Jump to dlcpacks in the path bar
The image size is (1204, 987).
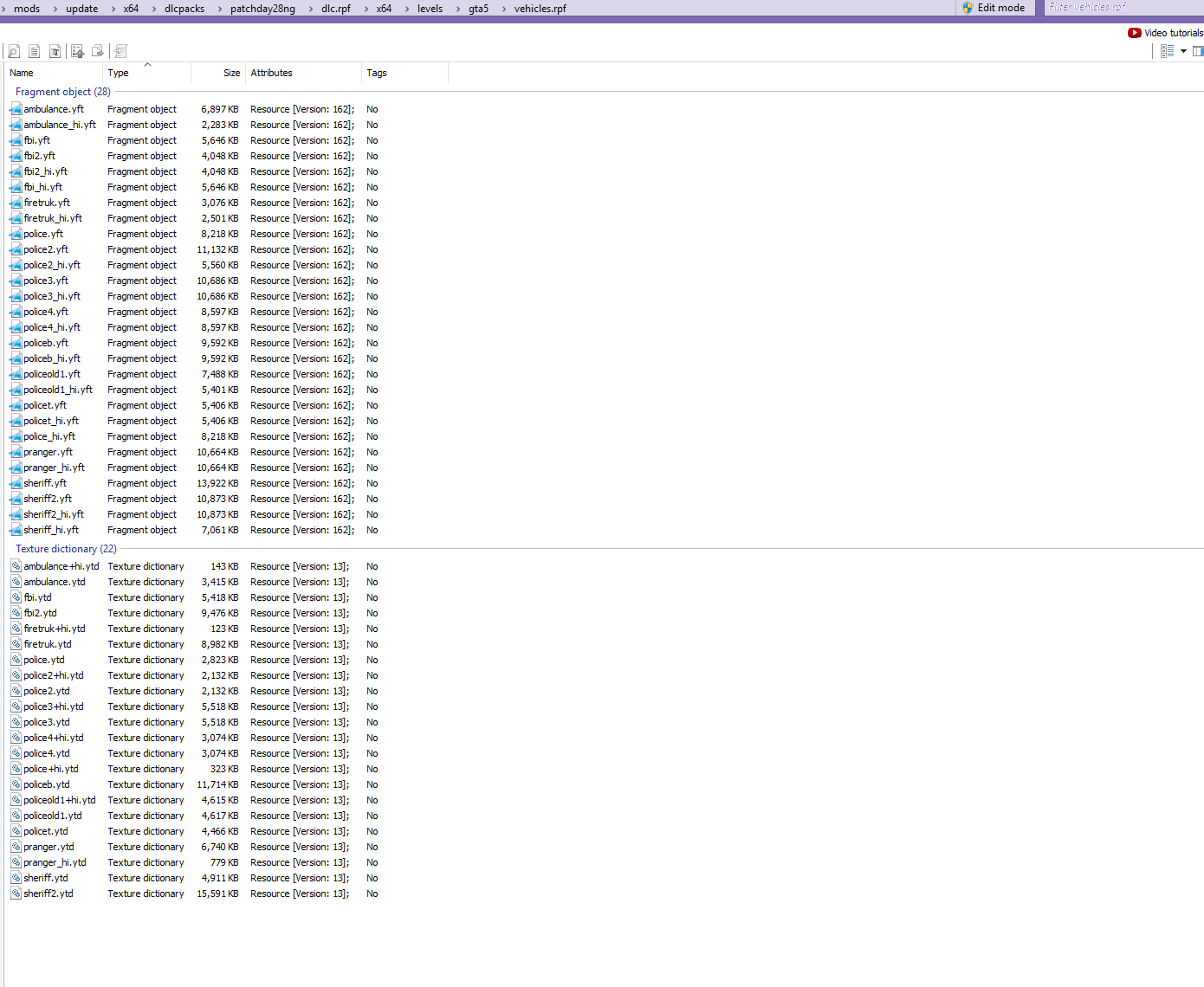tap(184, 9)
